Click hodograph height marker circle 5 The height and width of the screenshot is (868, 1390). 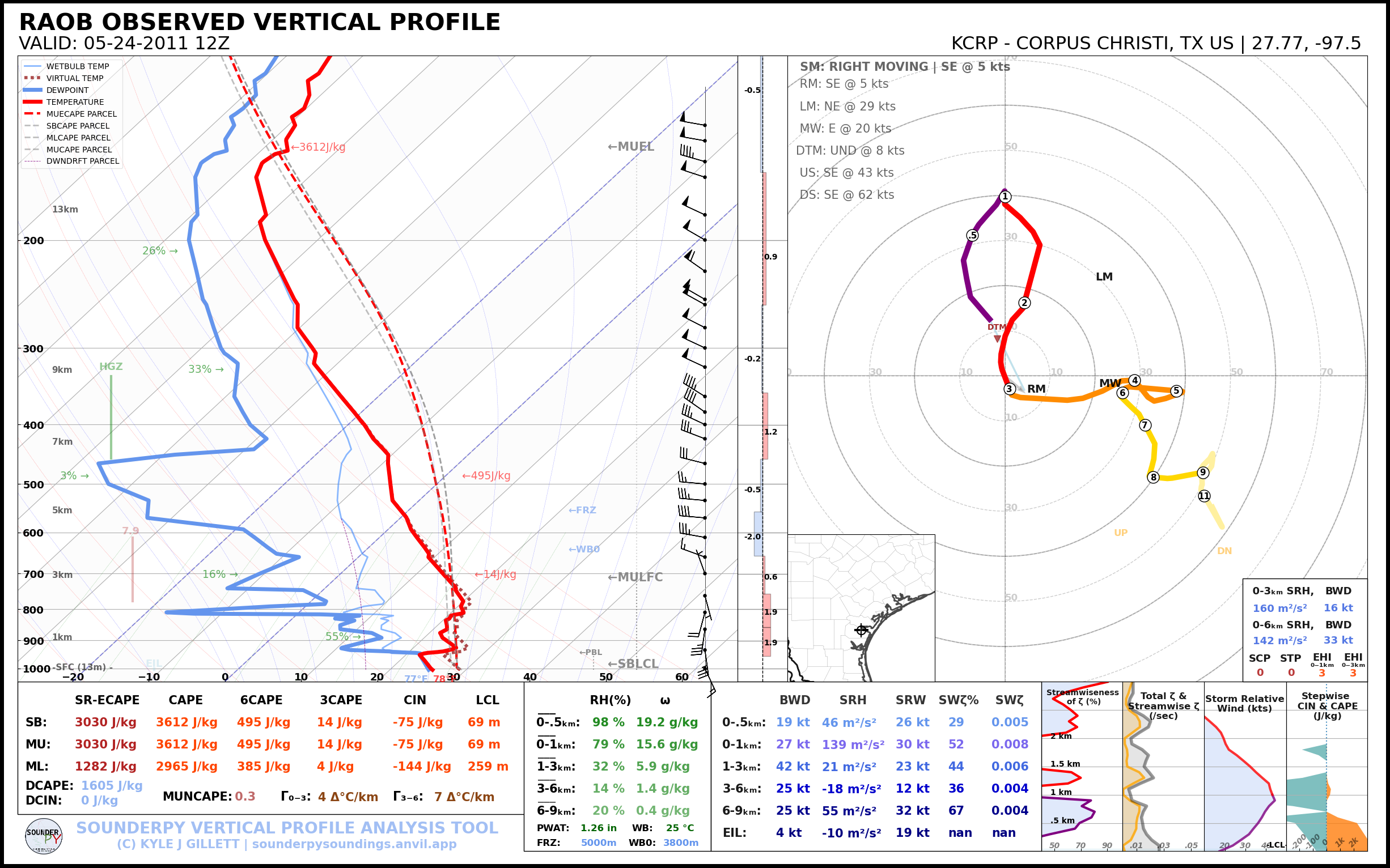coord(1176,391)
